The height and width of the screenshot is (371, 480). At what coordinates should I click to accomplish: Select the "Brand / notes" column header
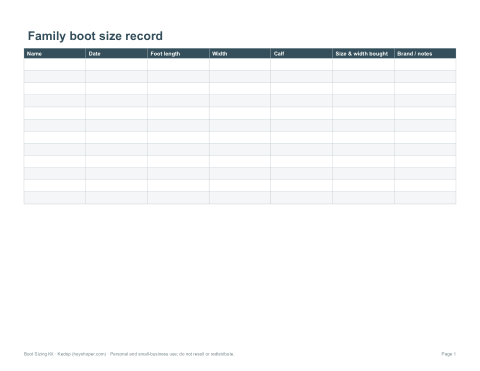pyautogui.click(x=425, y=53)
